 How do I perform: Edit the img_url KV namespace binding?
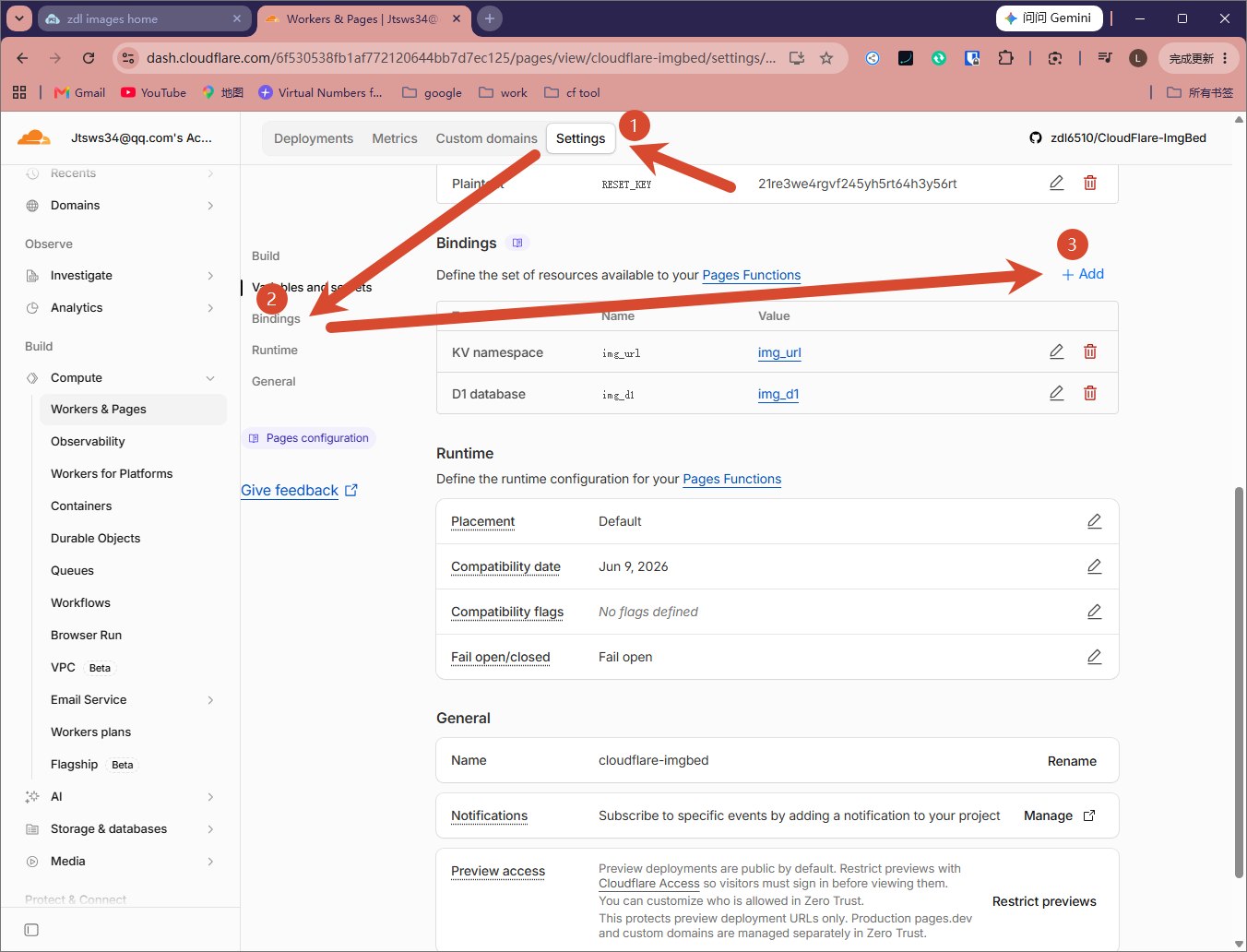coord(1057,351)
